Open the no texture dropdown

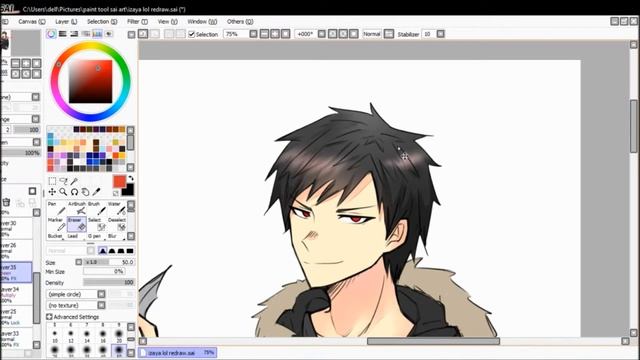click(x=101, y=305)
